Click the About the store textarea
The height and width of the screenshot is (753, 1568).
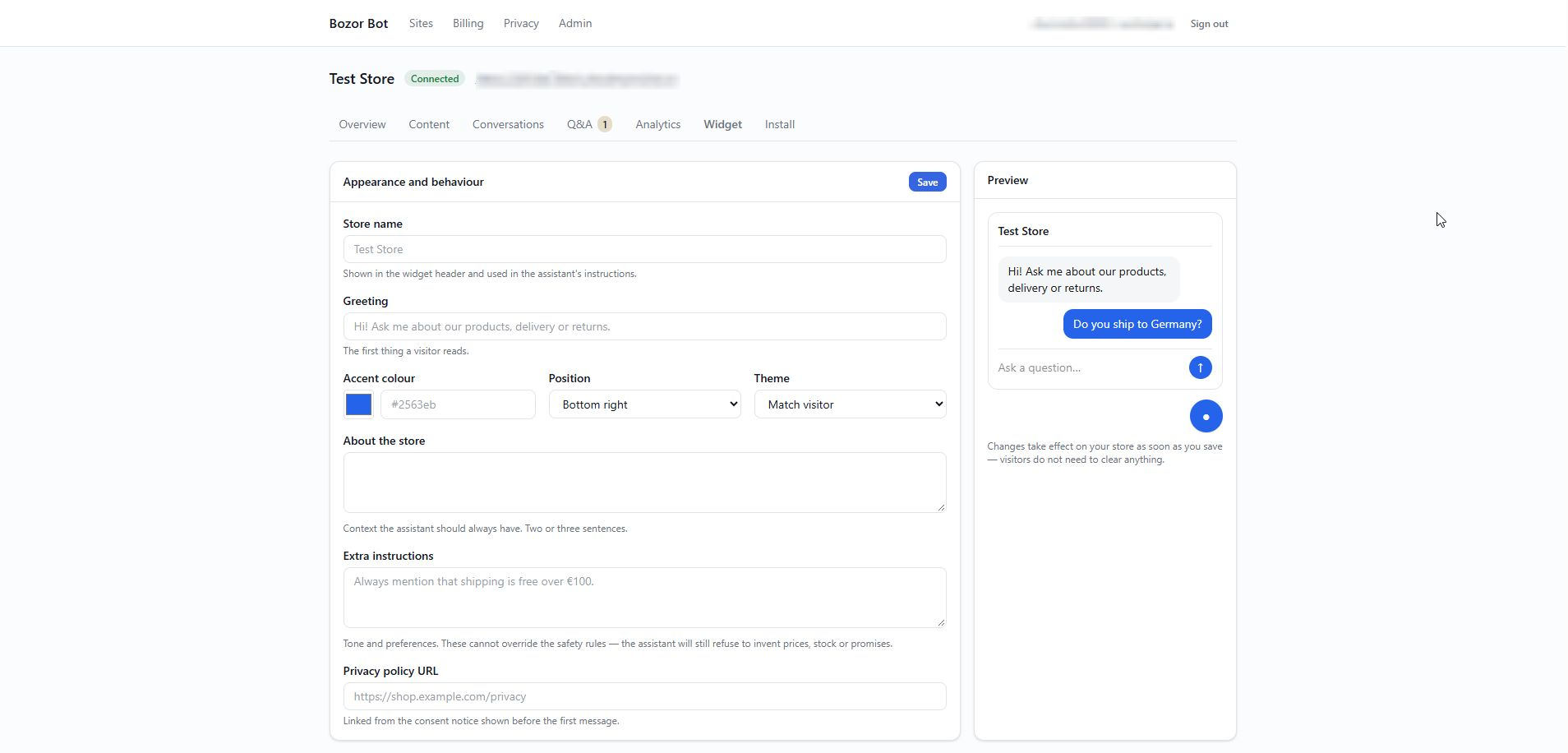point(644,483)
